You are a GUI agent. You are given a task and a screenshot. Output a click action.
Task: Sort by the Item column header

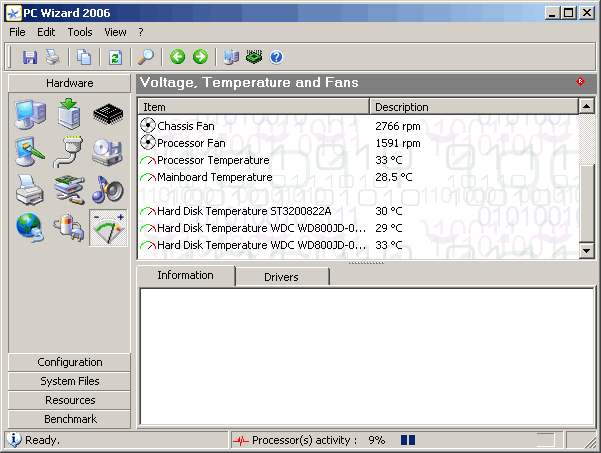(x=253, y=107)
